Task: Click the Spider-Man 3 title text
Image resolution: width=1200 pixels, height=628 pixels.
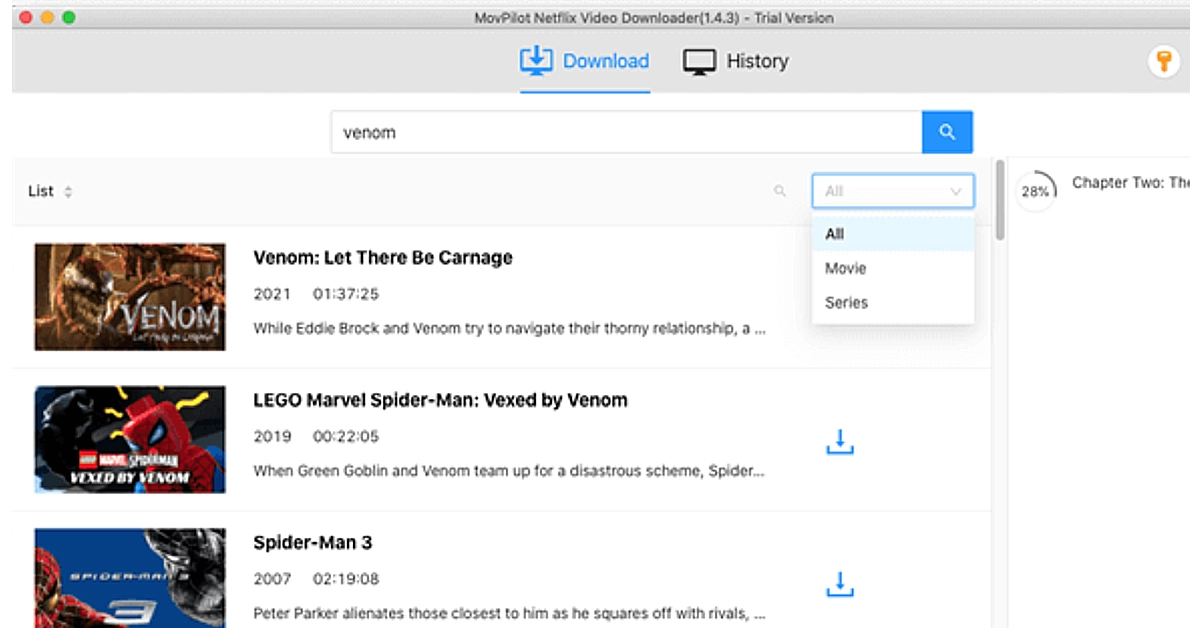Action: [x=312, y=543]
